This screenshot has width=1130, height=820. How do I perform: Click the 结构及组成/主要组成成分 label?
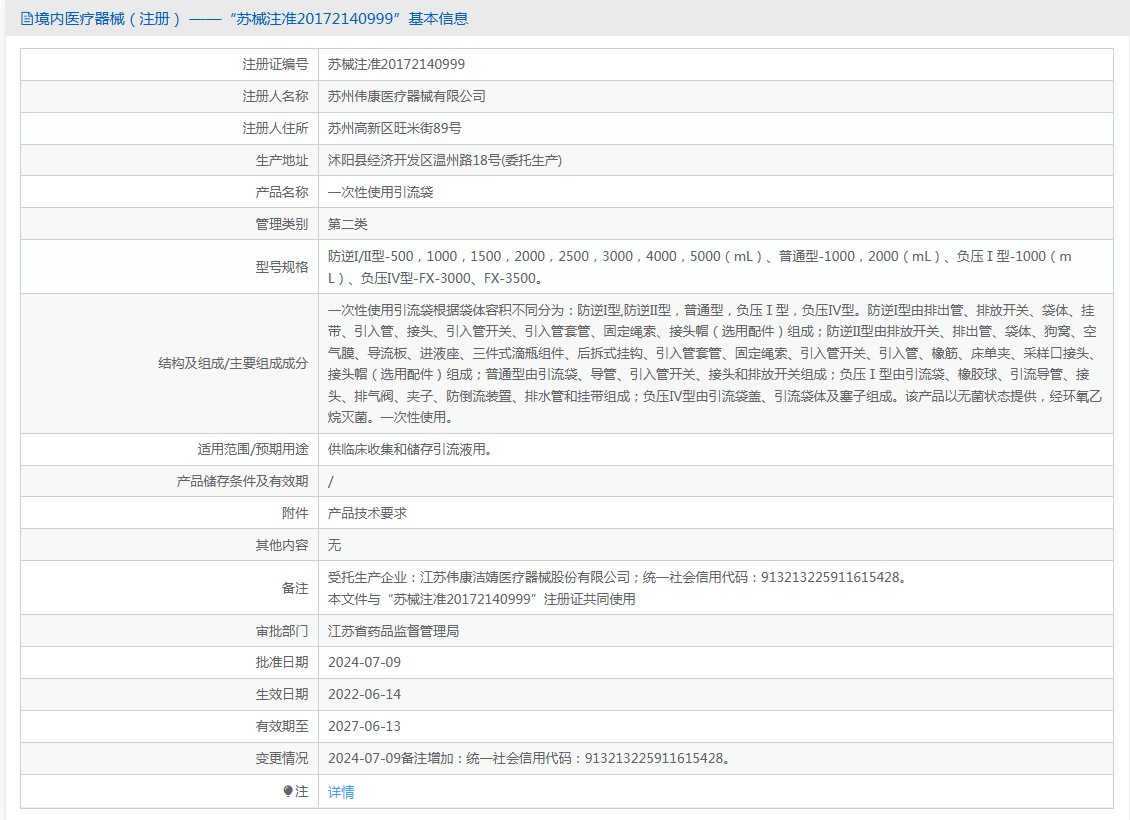[233, 363]
